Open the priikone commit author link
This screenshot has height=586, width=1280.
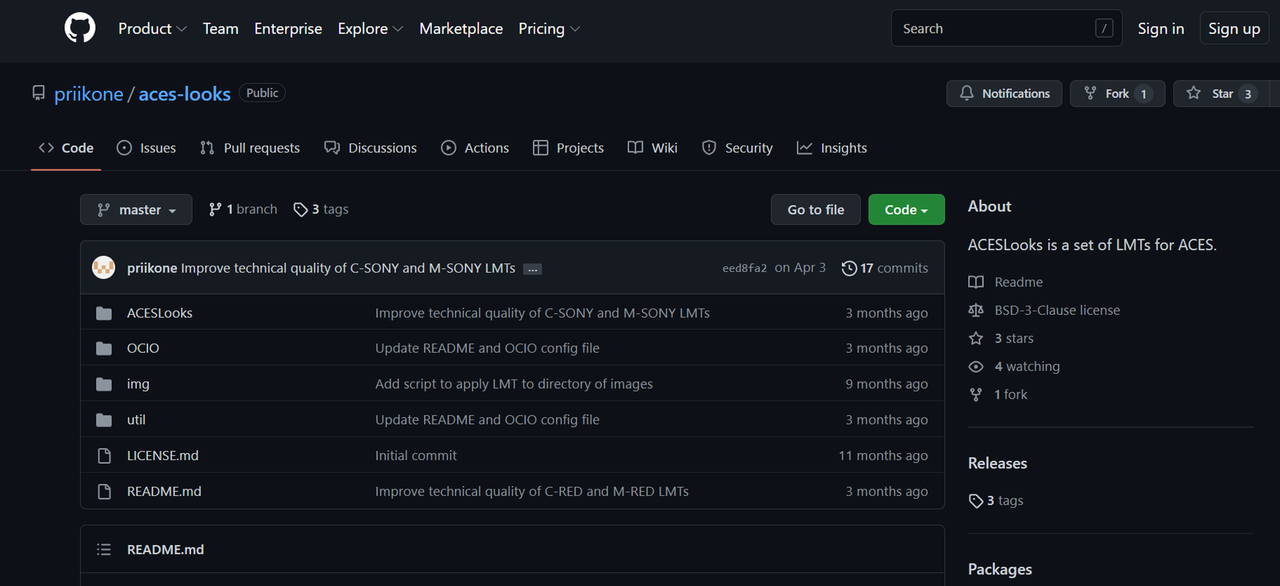[x=152, y=268]
